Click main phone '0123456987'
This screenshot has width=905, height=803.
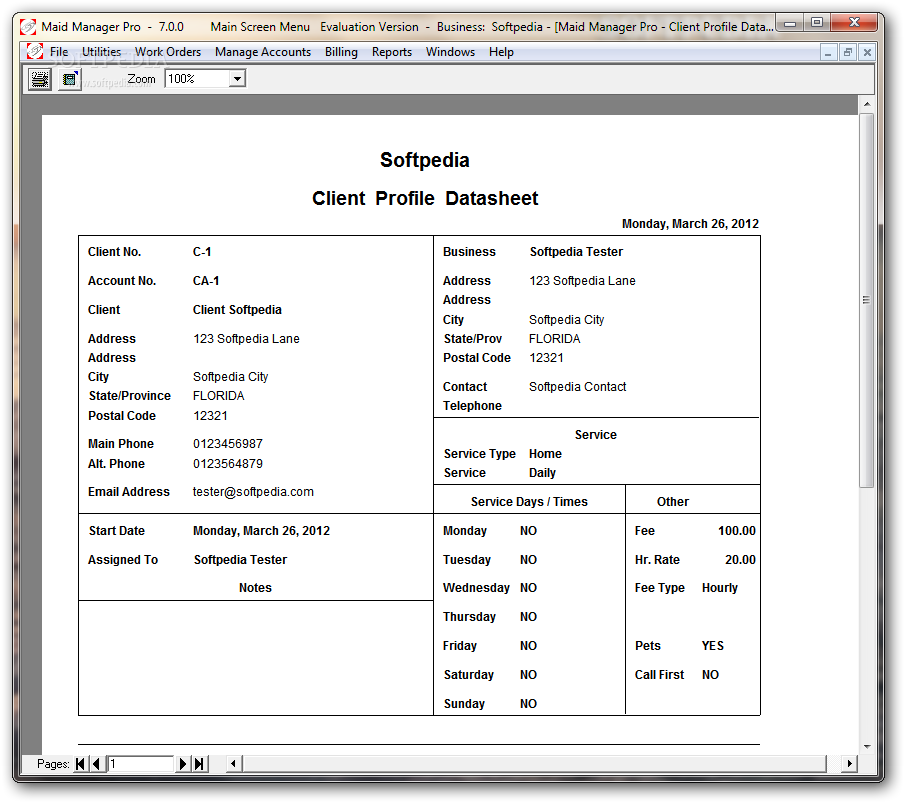click(x=228, y=444)
